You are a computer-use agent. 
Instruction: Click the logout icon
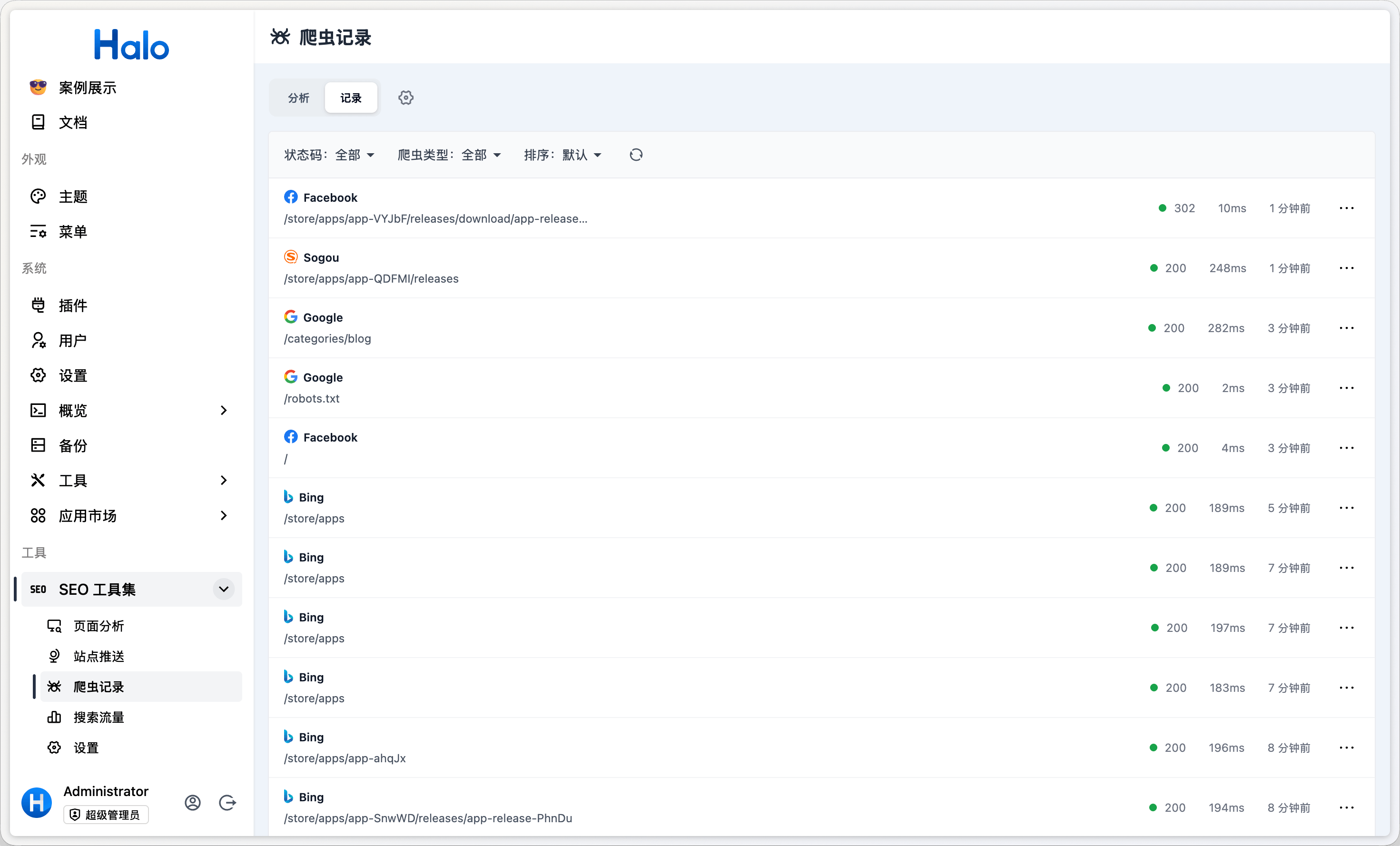pyautogui.click(x=227, y=802)
